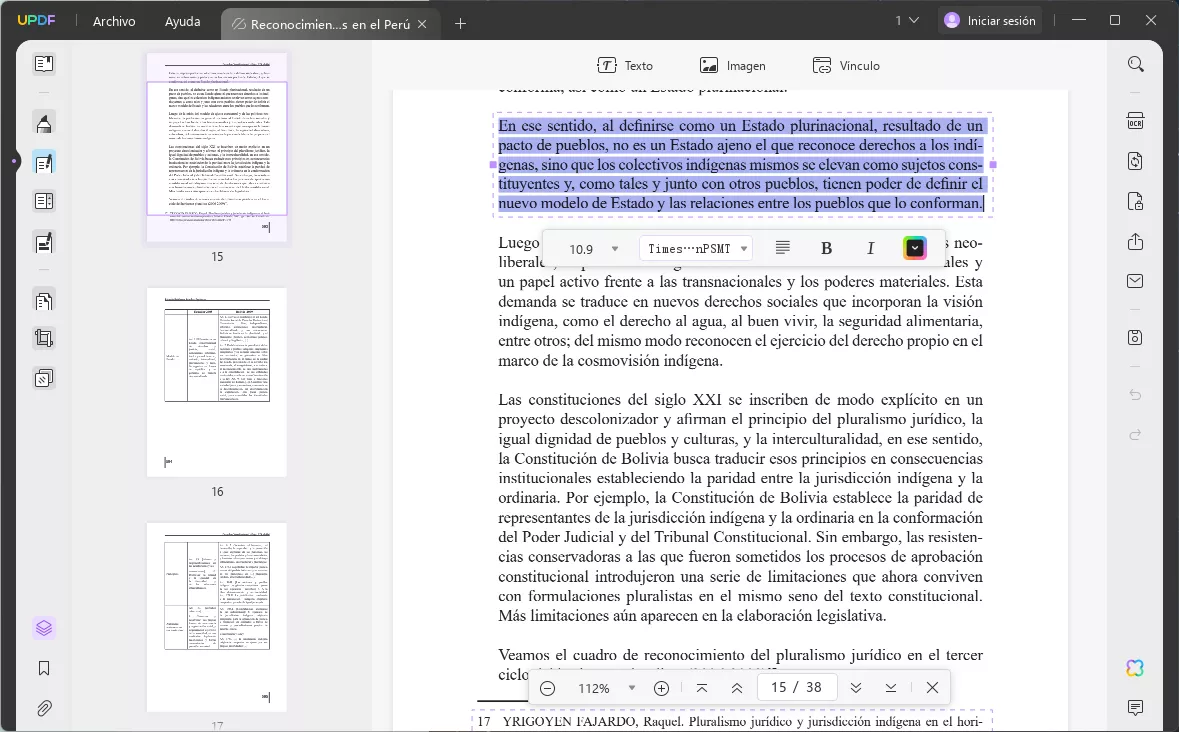The height and width of the screenshot is (732, 1179).
Task: Close the page navigation bar
Action: coord(932,688)
